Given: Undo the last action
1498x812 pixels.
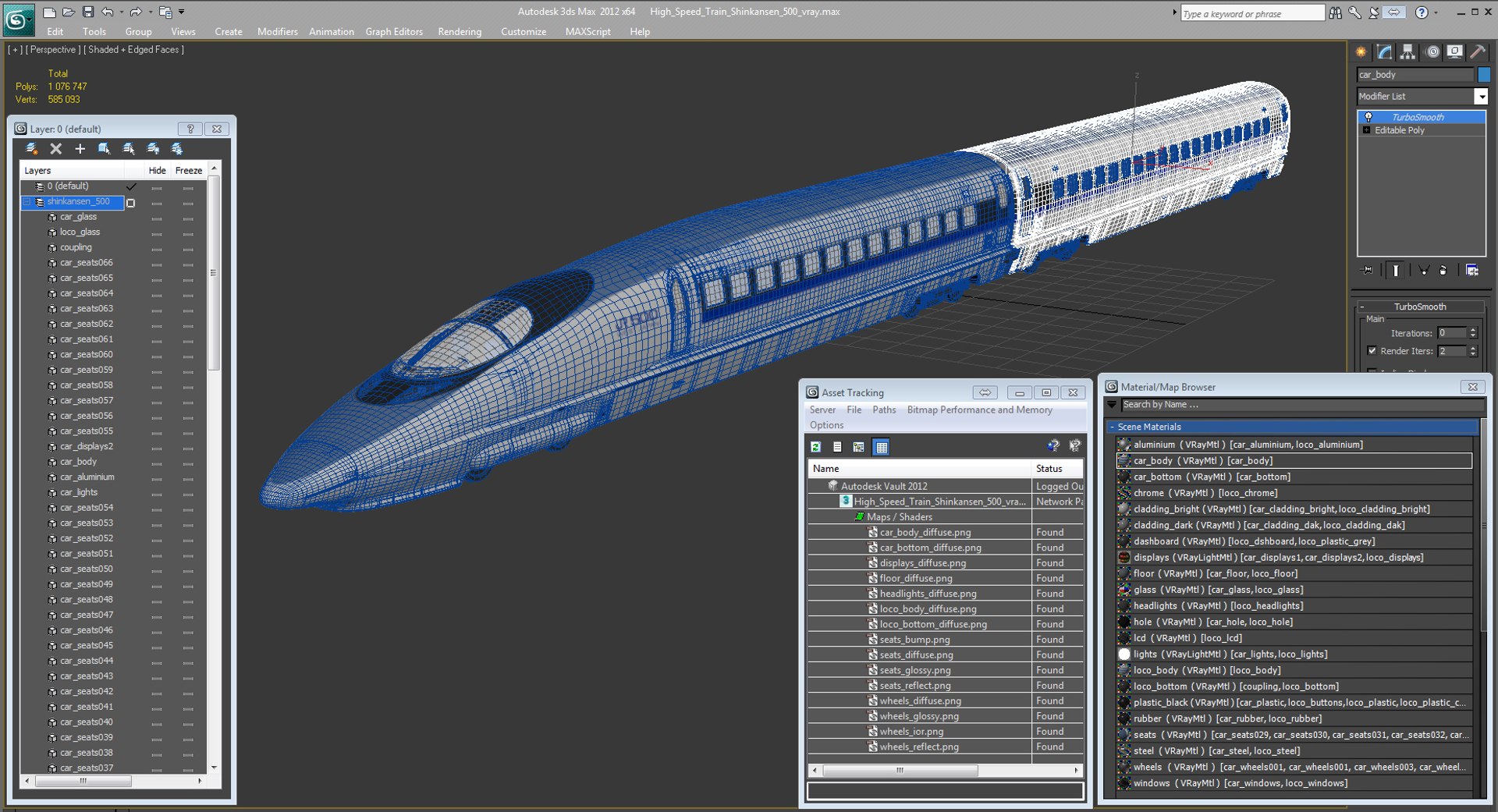Looking at the screenshot, I should pyautogui.click(x=107, y=12).
